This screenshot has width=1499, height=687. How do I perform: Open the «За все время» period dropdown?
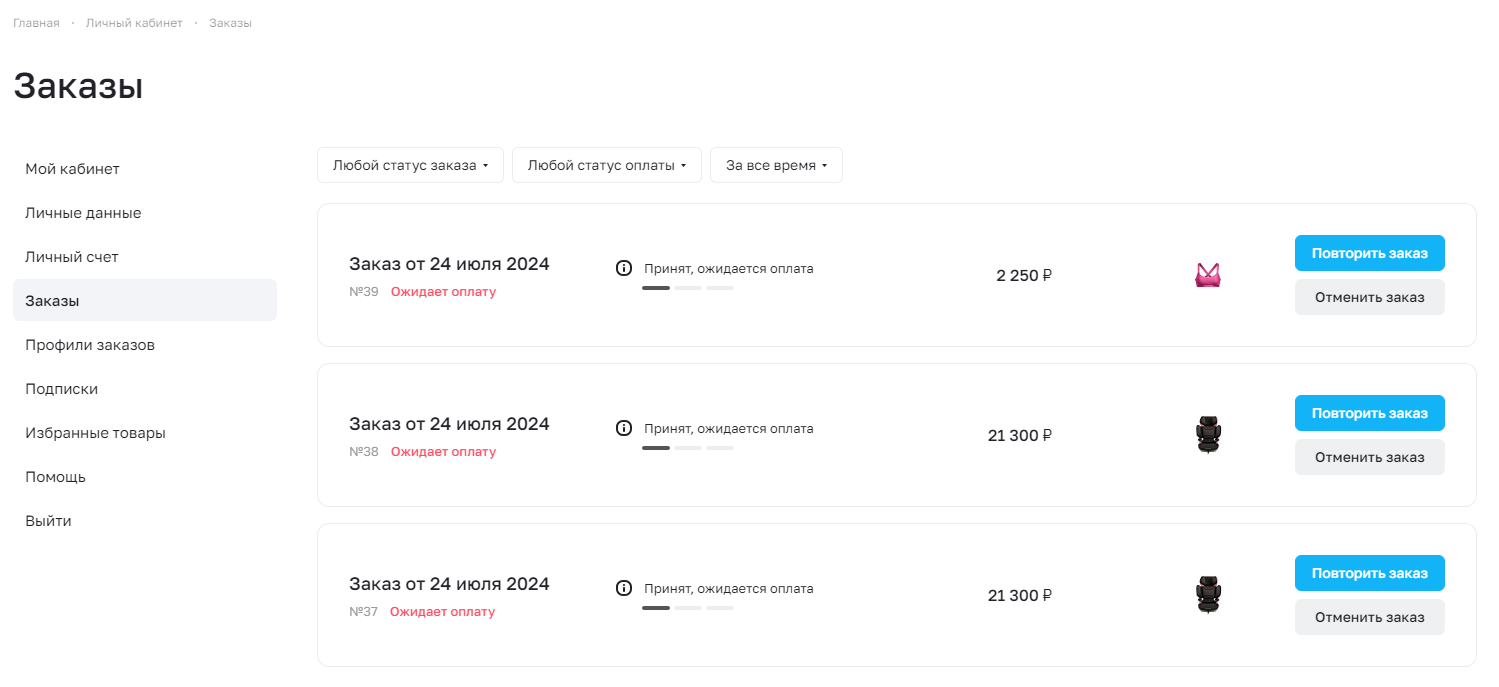click(x=777, y=165)
